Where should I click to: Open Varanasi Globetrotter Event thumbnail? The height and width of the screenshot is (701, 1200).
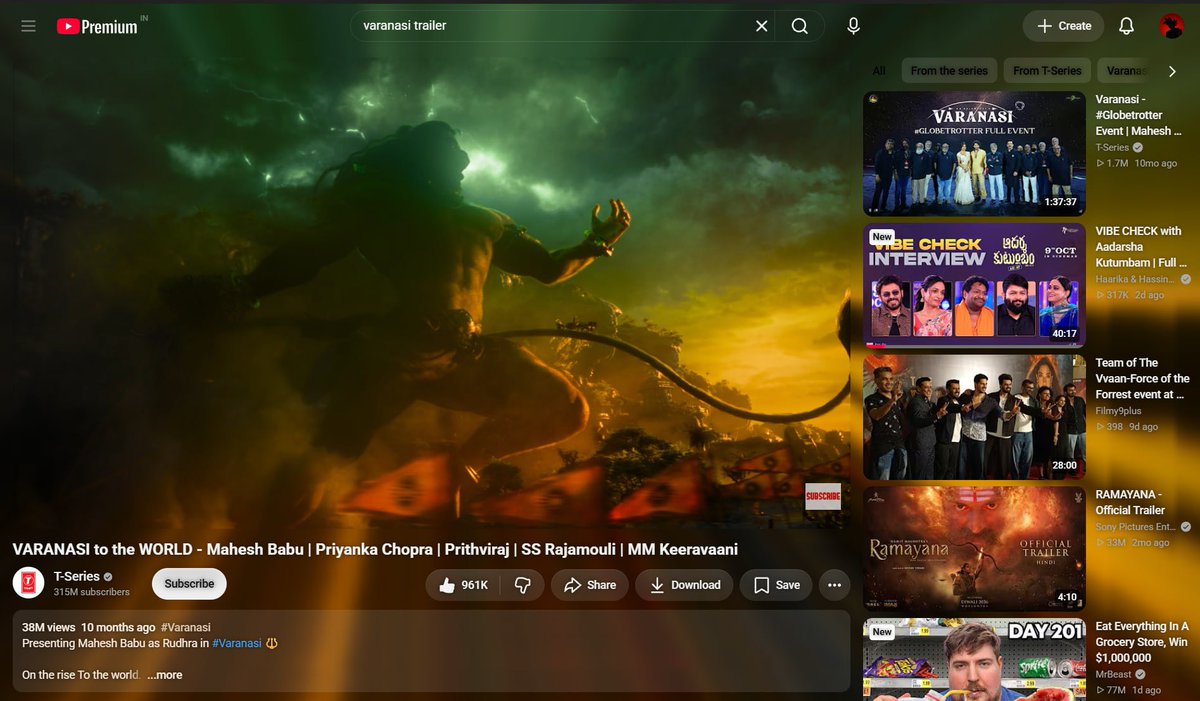point(974,154)
